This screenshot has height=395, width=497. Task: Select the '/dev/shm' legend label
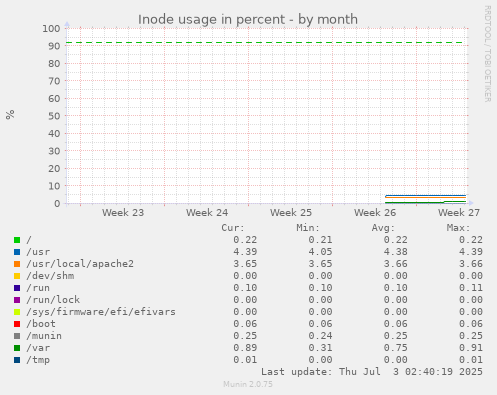click(x=50, y=276)
